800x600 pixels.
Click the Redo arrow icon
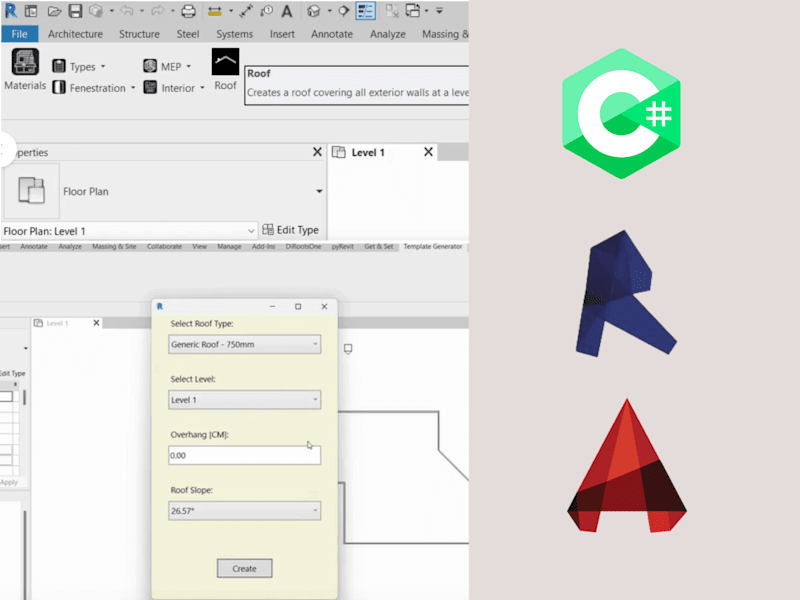pyautogui.click(x=157, y=11)
